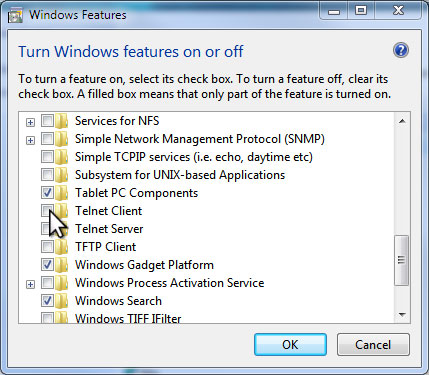The height and width of the screenshot is (375, 429).
Task: Dismiss the dialog with the Cancel button
Action: 373,345
